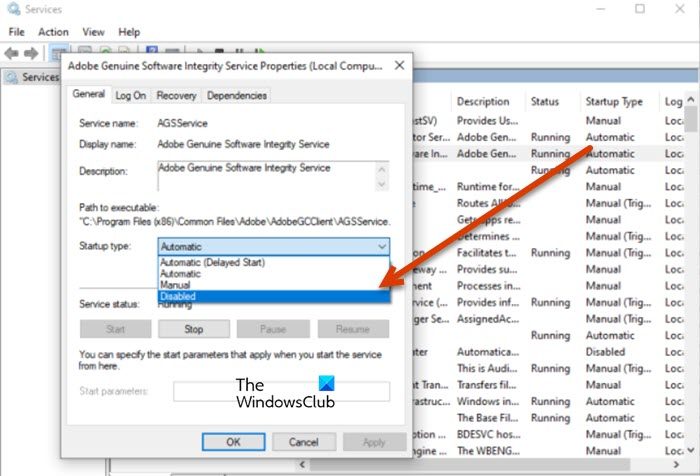Sort by the Status column header
700x476 pixels.
tap(545, 102)
